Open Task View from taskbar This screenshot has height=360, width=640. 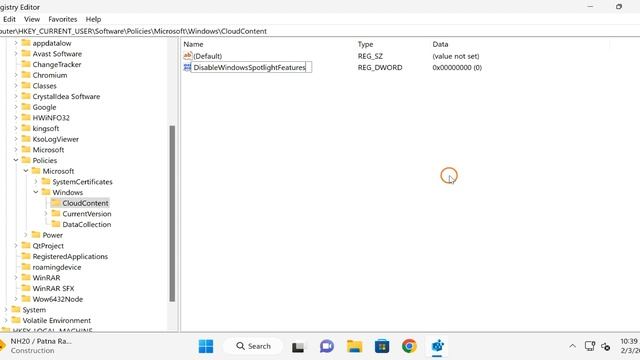tap(298, 347)
